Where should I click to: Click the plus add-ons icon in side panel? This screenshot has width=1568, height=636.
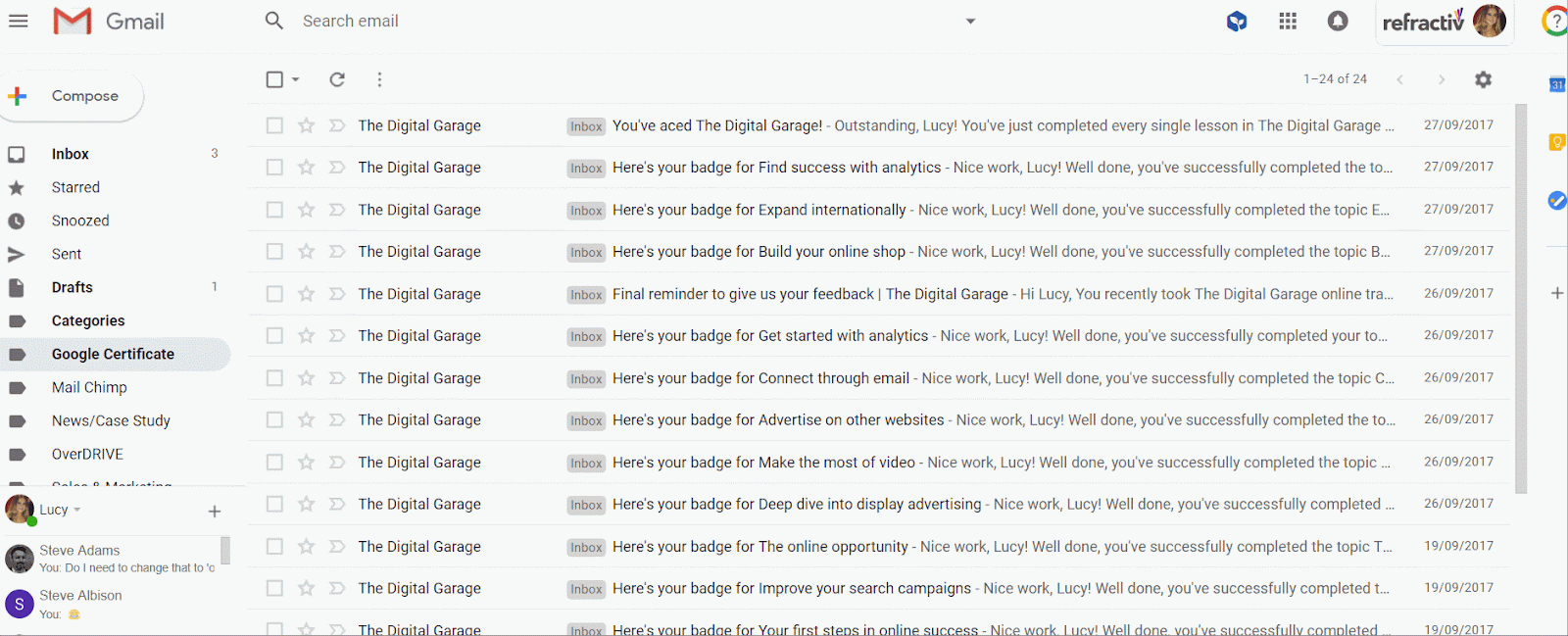(1556, 293)
